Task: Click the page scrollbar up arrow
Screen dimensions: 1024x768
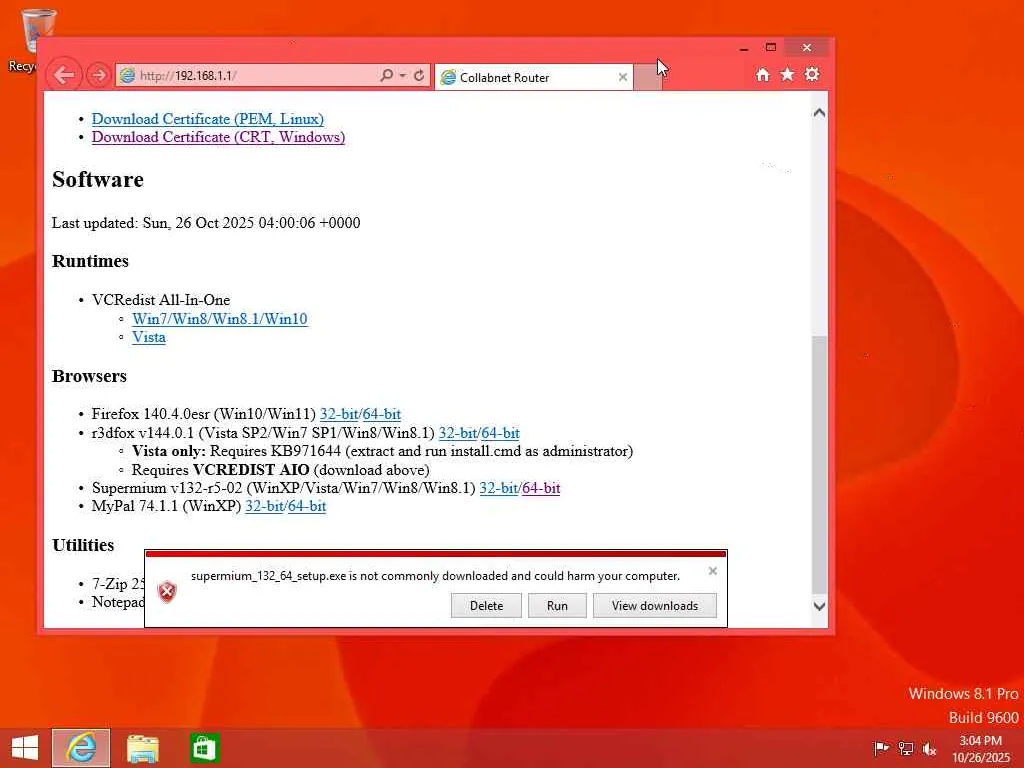Action: [x=819, y=113]
